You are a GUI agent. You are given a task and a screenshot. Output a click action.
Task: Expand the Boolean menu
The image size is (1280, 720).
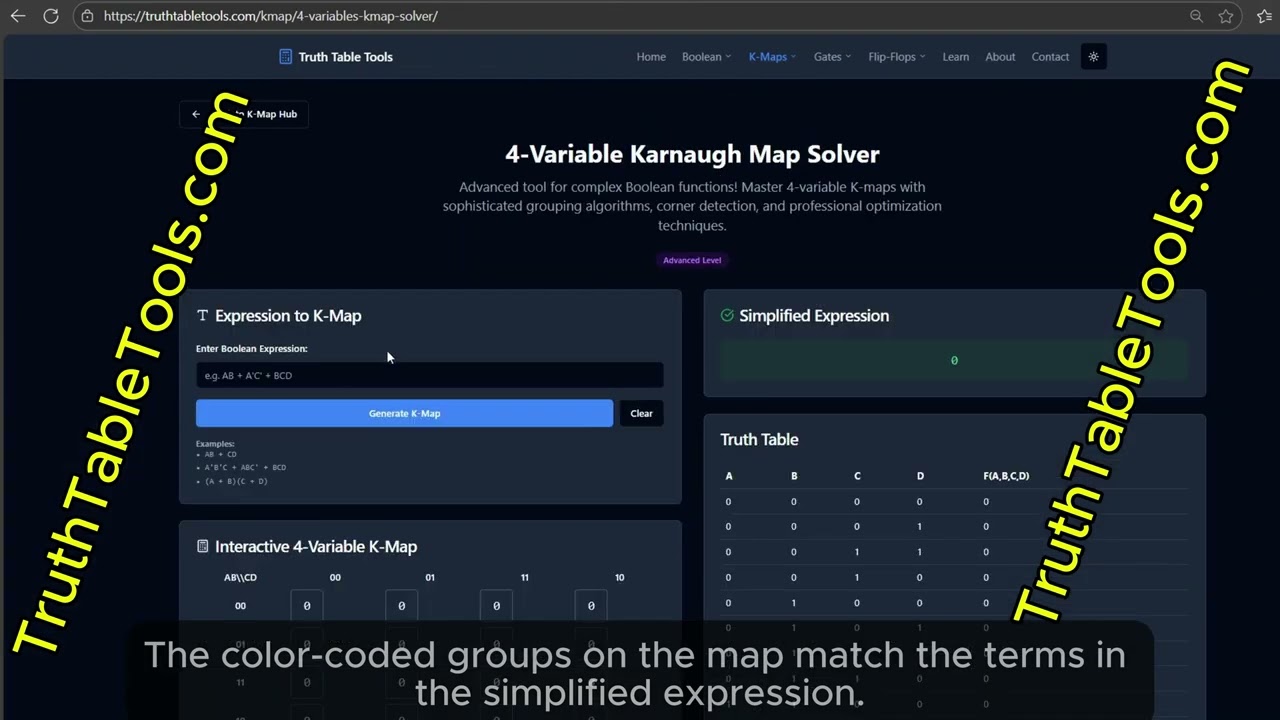706,57
